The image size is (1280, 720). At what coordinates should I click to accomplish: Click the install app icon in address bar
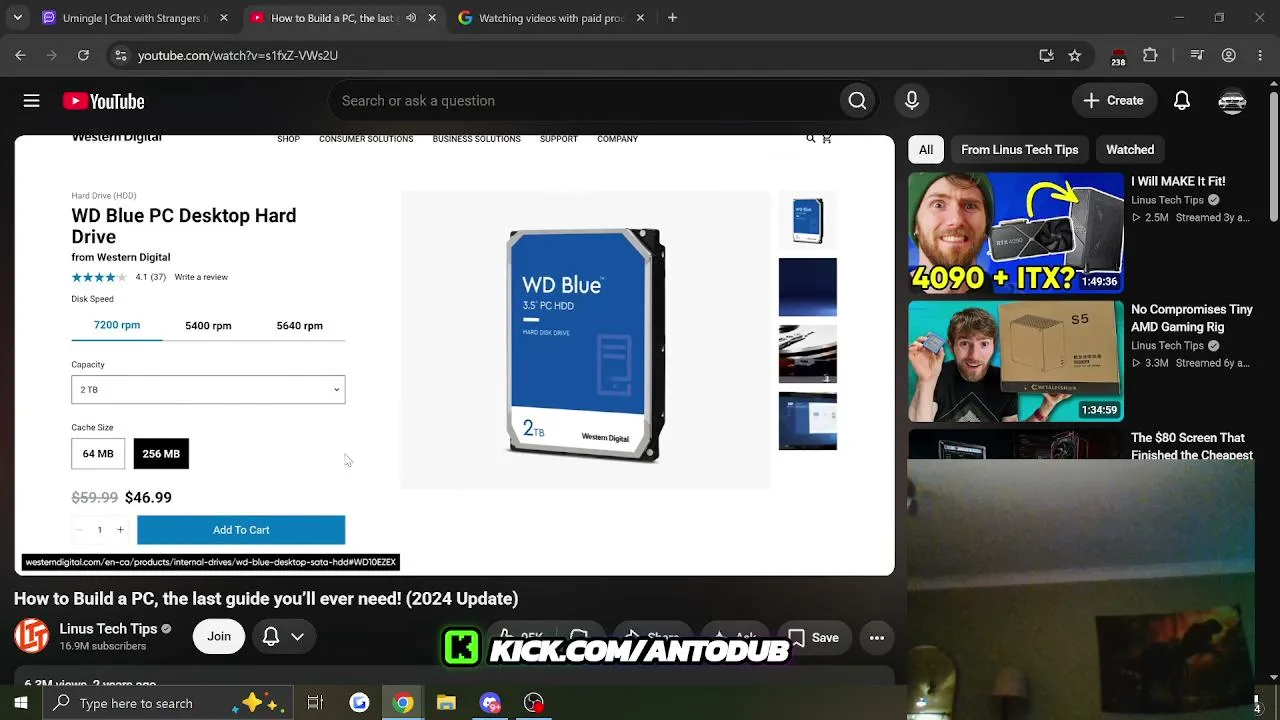click(x=1046, y=56)
